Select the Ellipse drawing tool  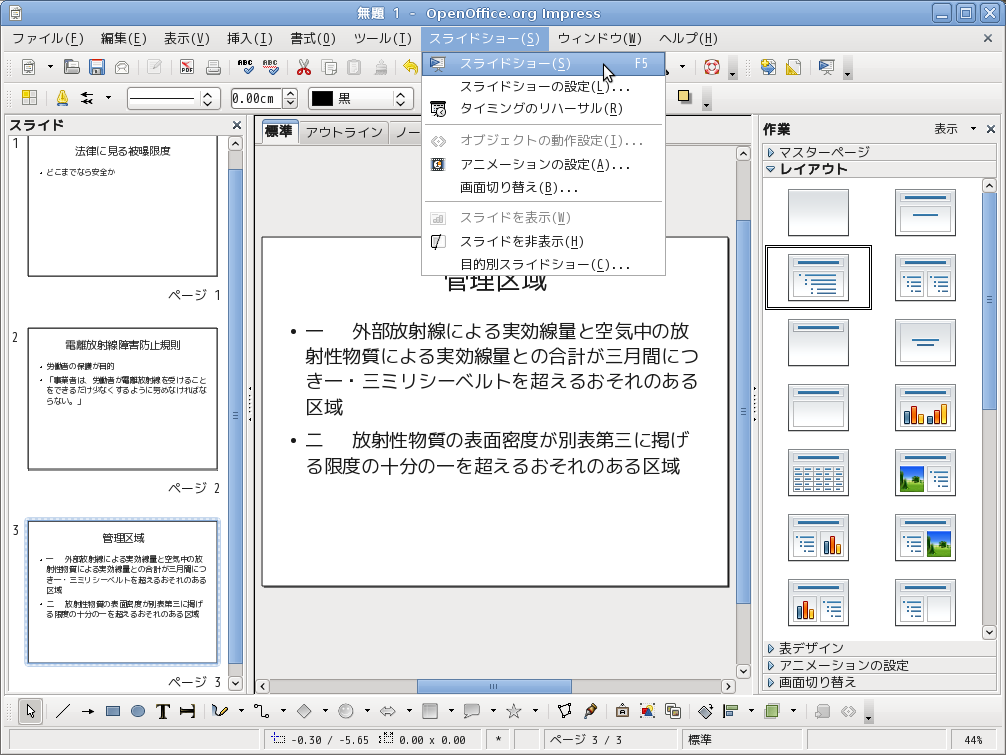[138, 711]
